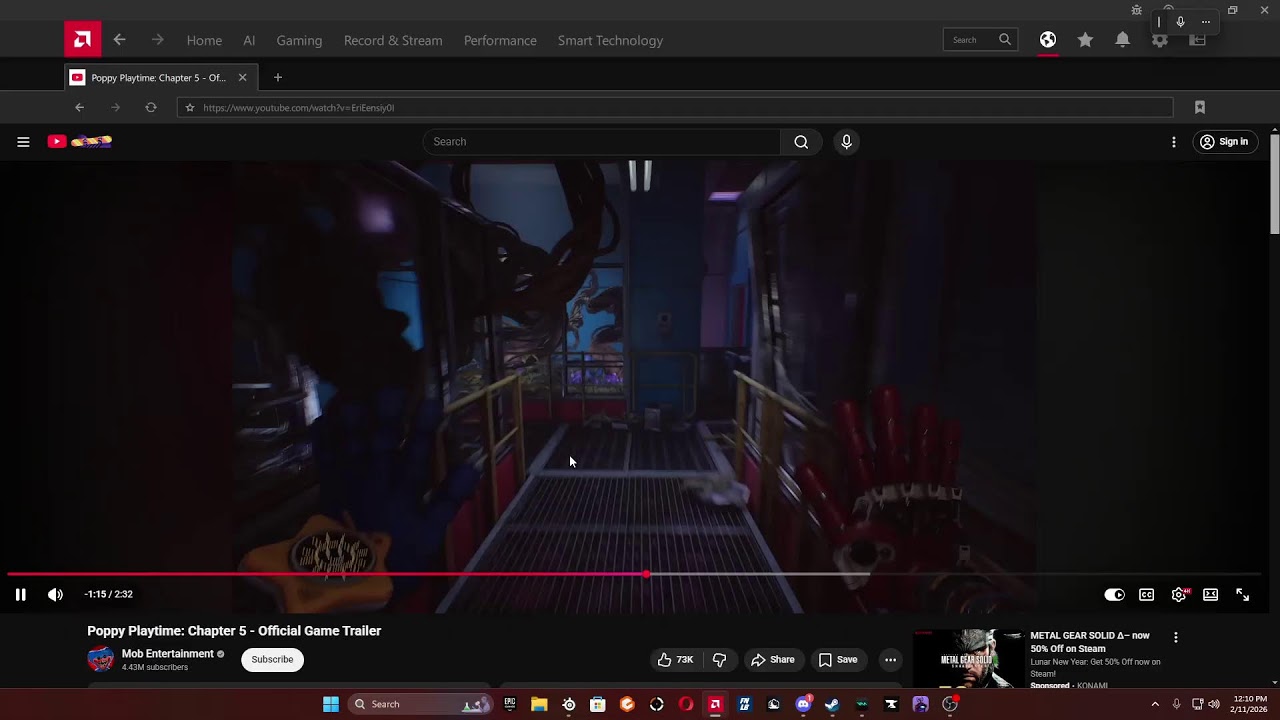Click the page's vertical scrollbar
1280x720 pixels.
pyautogui.click(x=1274, y=185)
